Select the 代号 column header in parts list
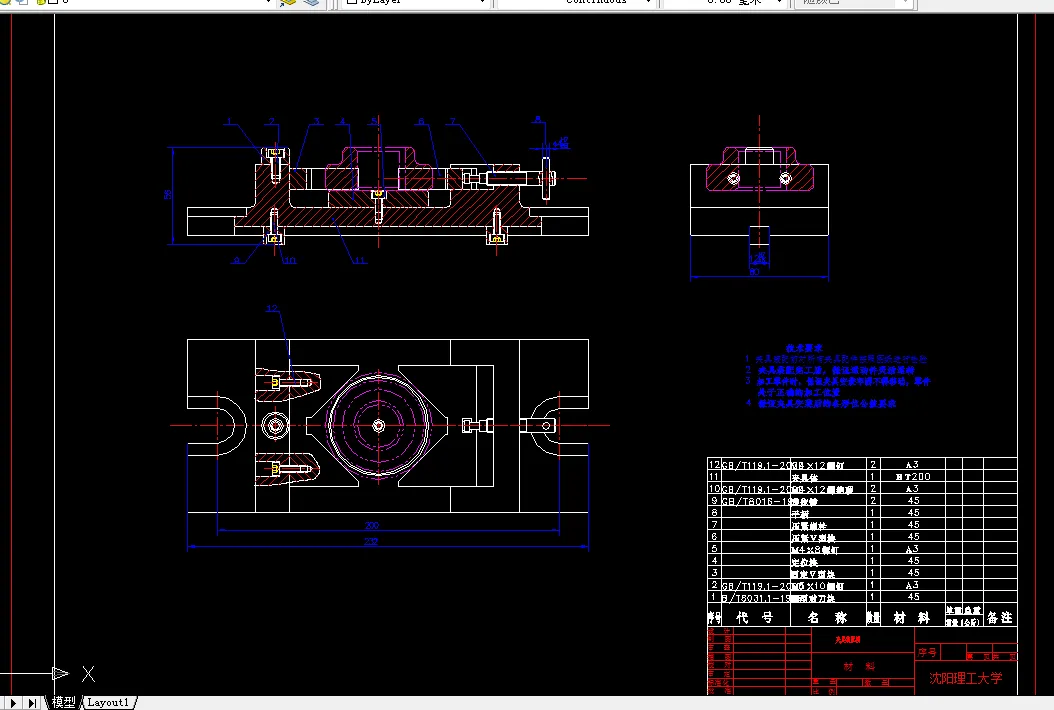 coord(754,617)
